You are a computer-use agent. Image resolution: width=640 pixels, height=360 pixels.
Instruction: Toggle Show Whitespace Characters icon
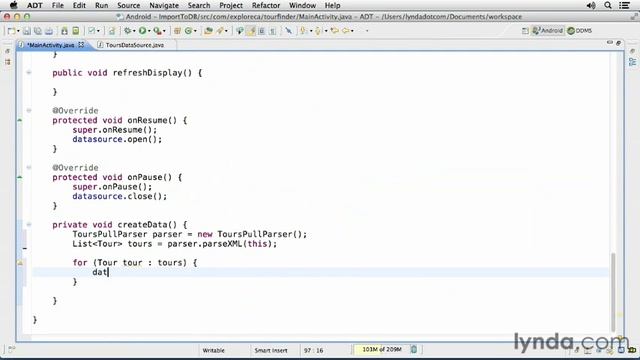point(273,31)
